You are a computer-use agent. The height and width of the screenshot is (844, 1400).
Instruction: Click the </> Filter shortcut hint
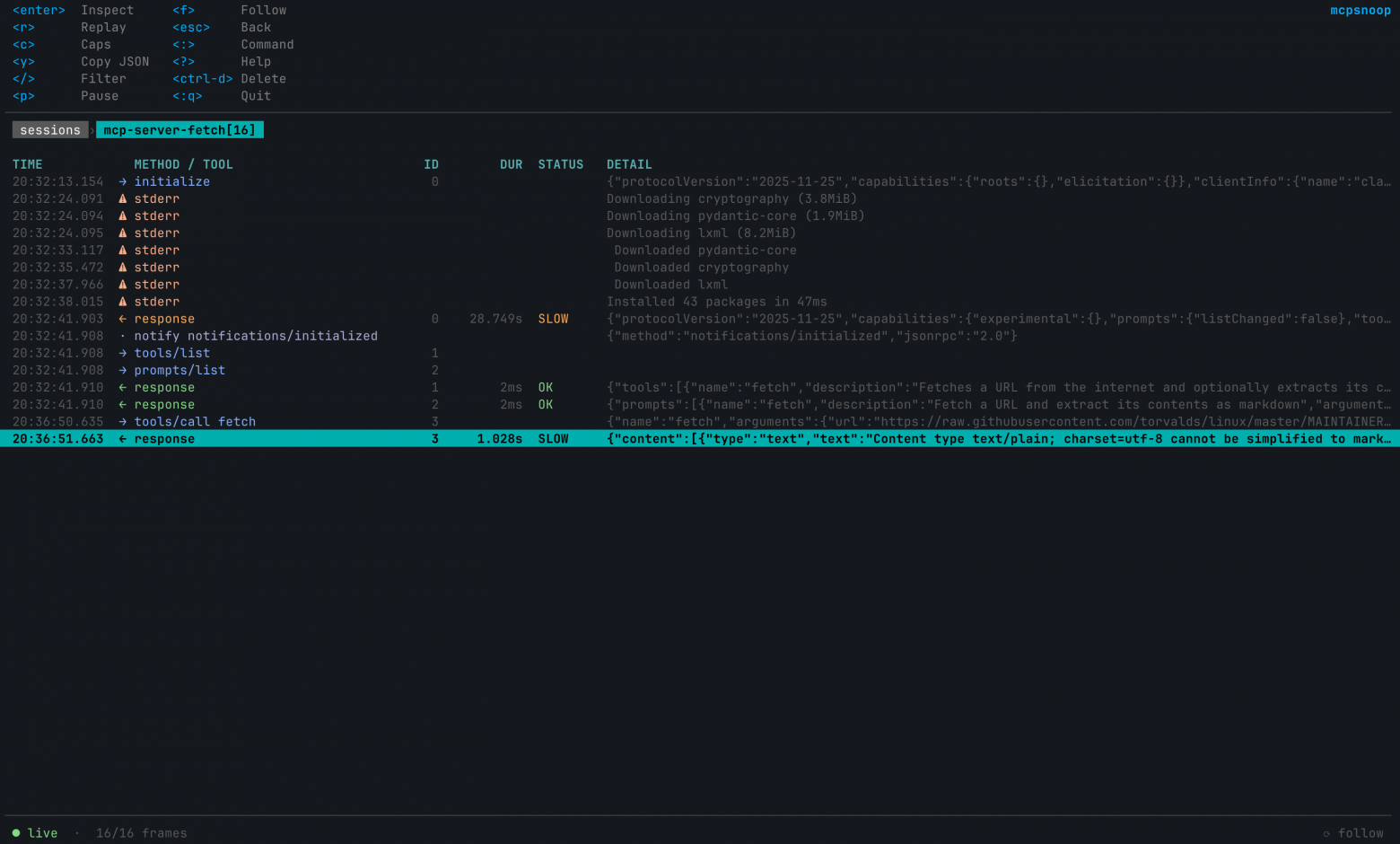(x=69, y=78)
